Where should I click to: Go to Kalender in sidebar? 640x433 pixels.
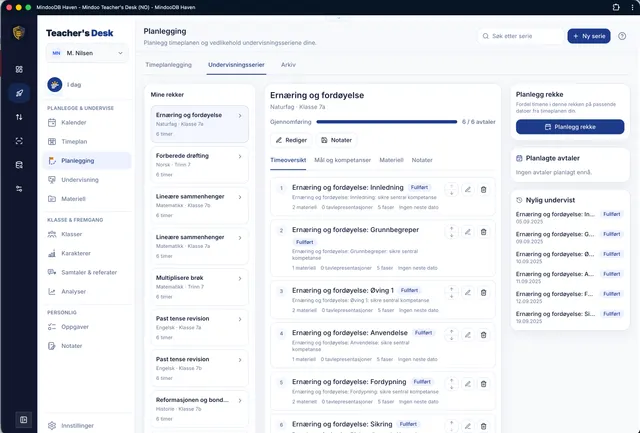point(88,122)
